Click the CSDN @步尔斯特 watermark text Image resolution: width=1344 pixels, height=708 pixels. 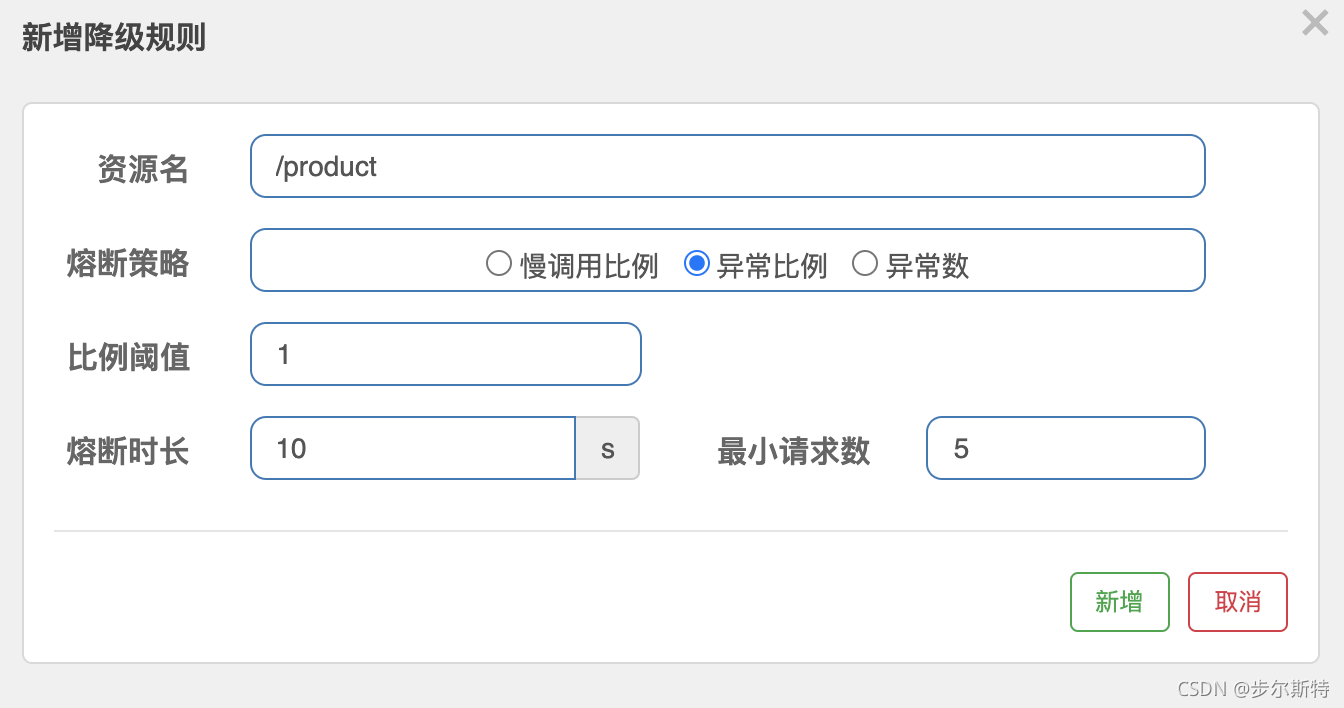1253,688
